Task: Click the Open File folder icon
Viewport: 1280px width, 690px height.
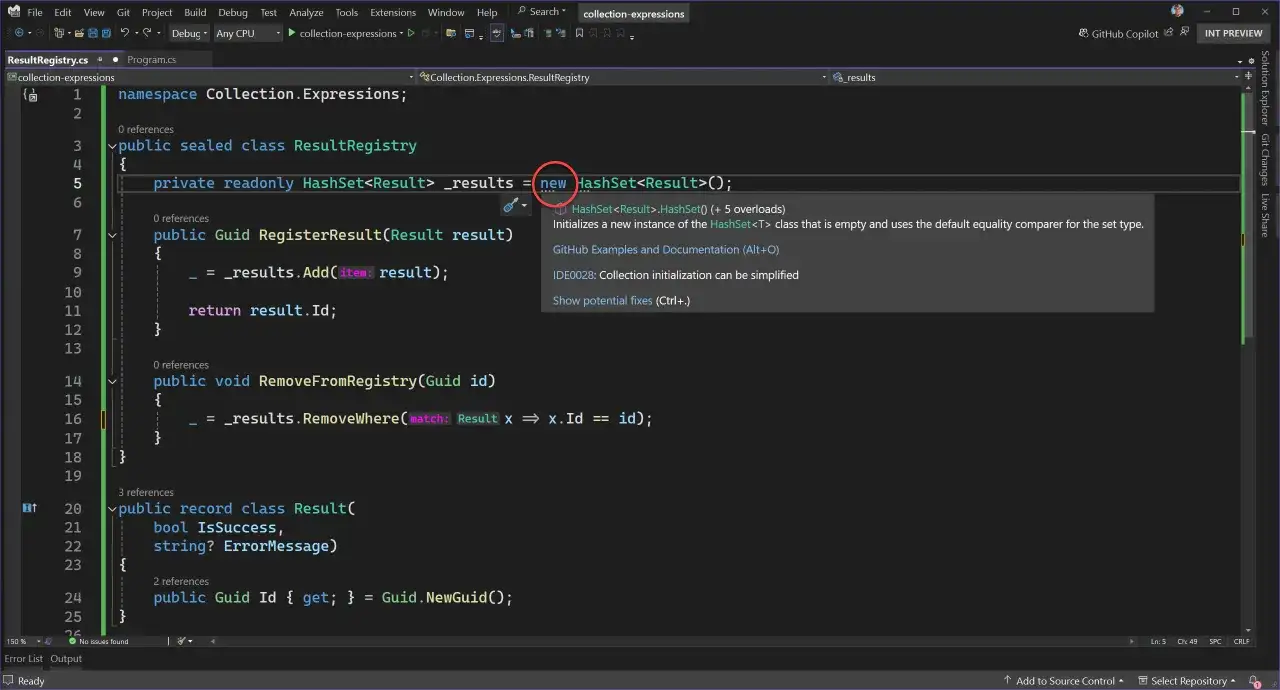Action: point(79,33)
